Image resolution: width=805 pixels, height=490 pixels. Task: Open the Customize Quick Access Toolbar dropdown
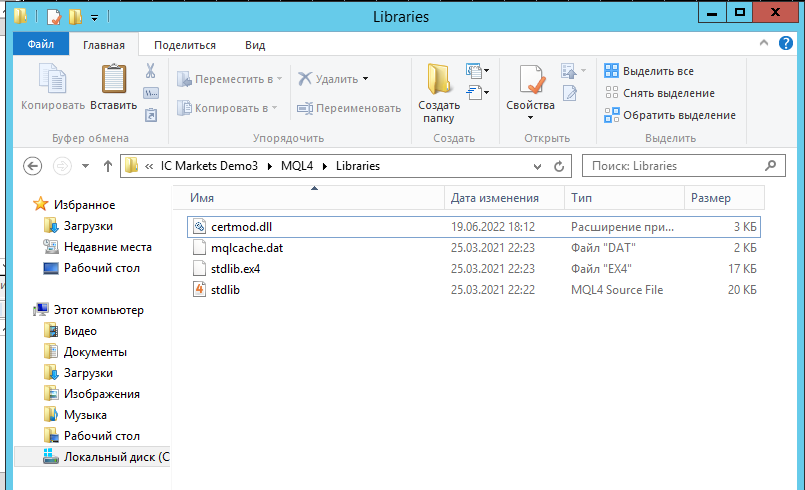click(x=94, y=18)
